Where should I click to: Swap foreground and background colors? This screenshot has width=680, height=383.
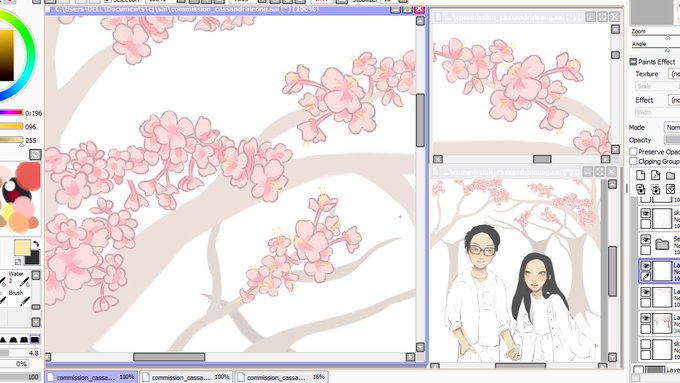click(36, 244)
